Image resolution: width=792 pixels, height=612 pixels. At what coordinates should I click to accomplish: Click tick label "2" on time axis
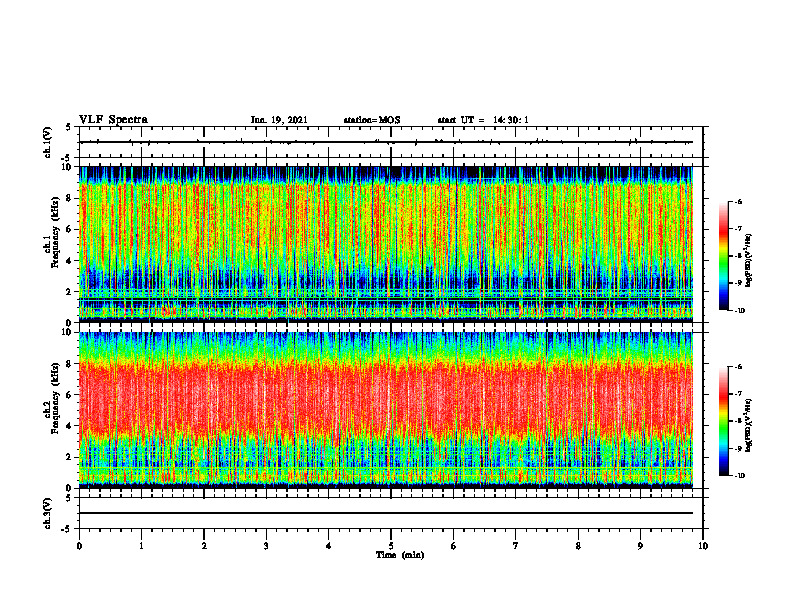pos(204,546)
